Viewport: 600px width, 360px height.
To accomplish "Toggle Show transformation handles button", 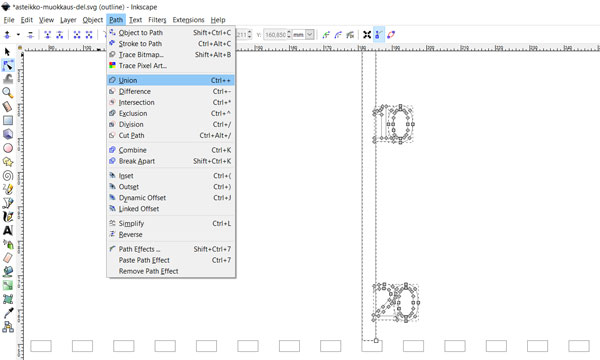I will click(x=367, y=35).
